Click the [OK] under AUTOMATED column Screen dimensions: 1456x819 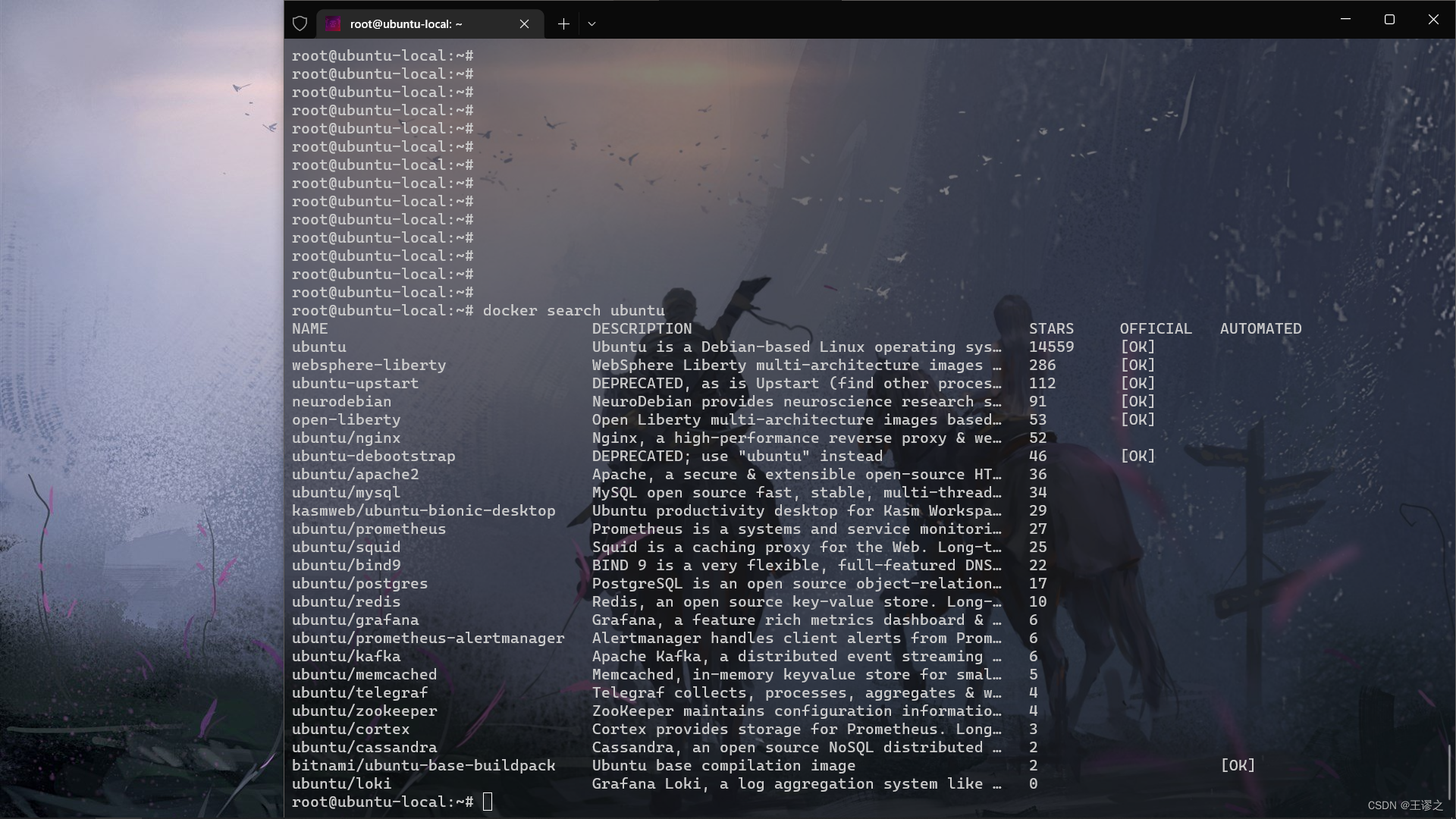click(x=1238, y=765)
